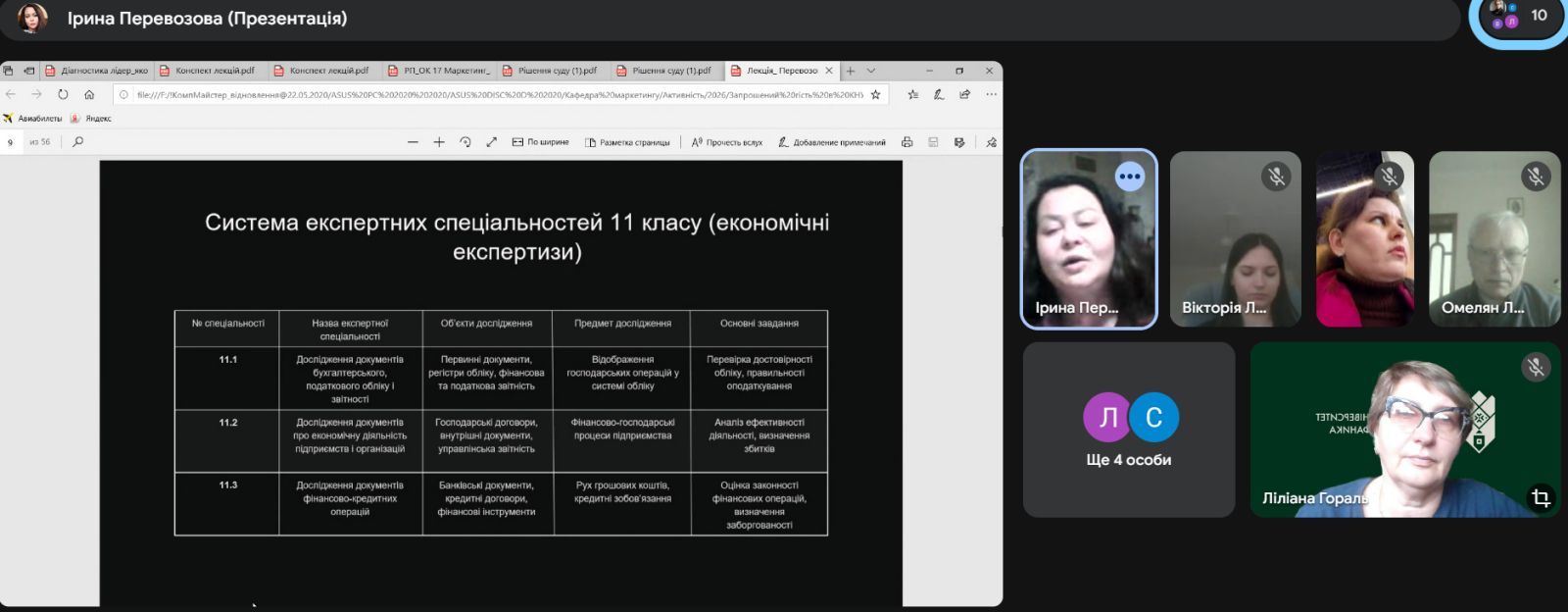Open the Яндекс bookmark
Screen dimensions: 1568x612
coord(91,119)
